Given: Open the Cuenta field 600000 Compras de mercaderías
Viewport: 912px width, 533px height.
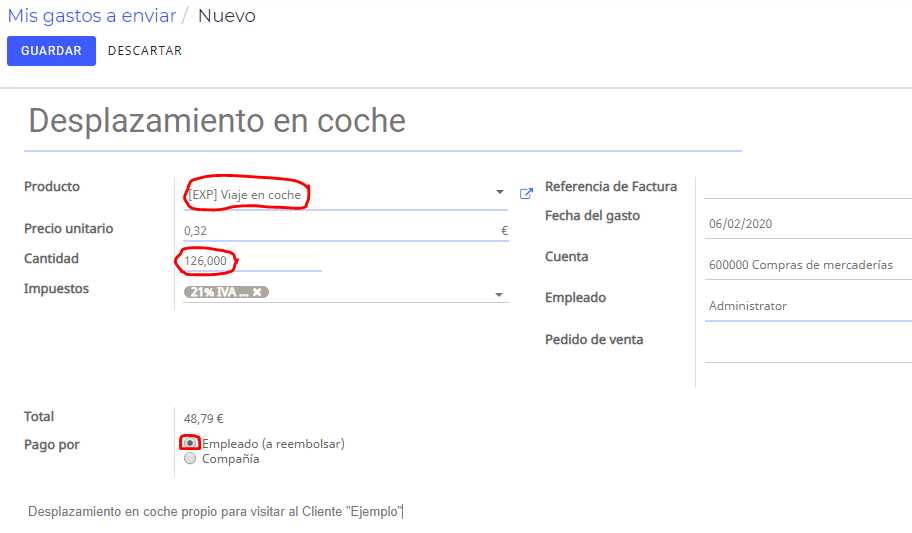Looking at the screenshot, I should (808, 265).
